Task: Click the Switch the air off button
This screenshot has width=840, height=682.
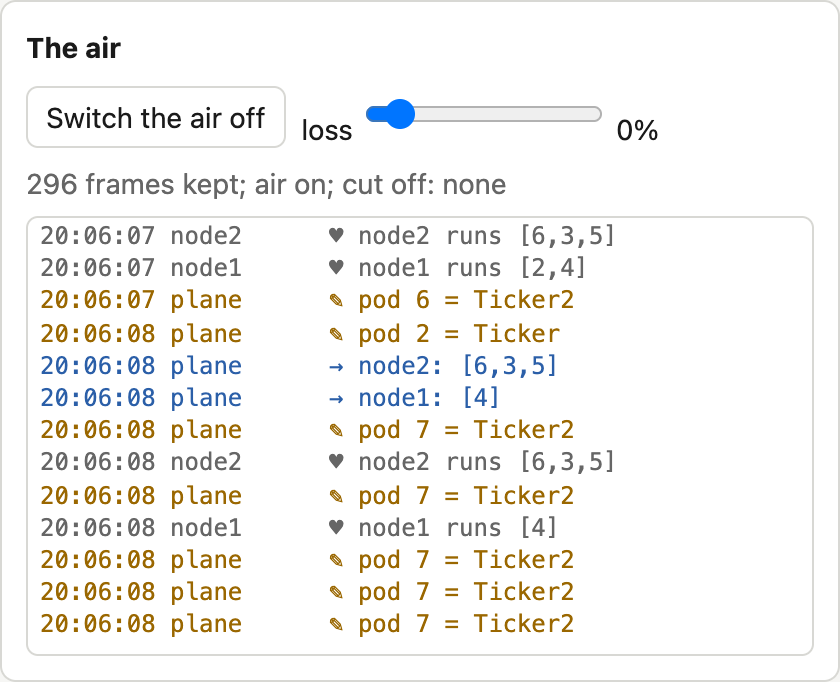Action: click(x=156, y=117)
